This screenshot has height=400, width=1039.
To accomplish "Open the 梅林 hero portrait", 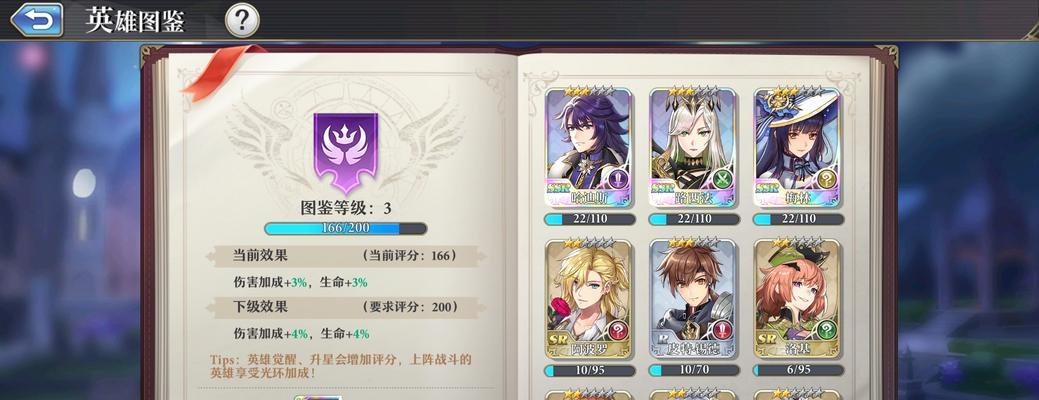I will point(797,147).
